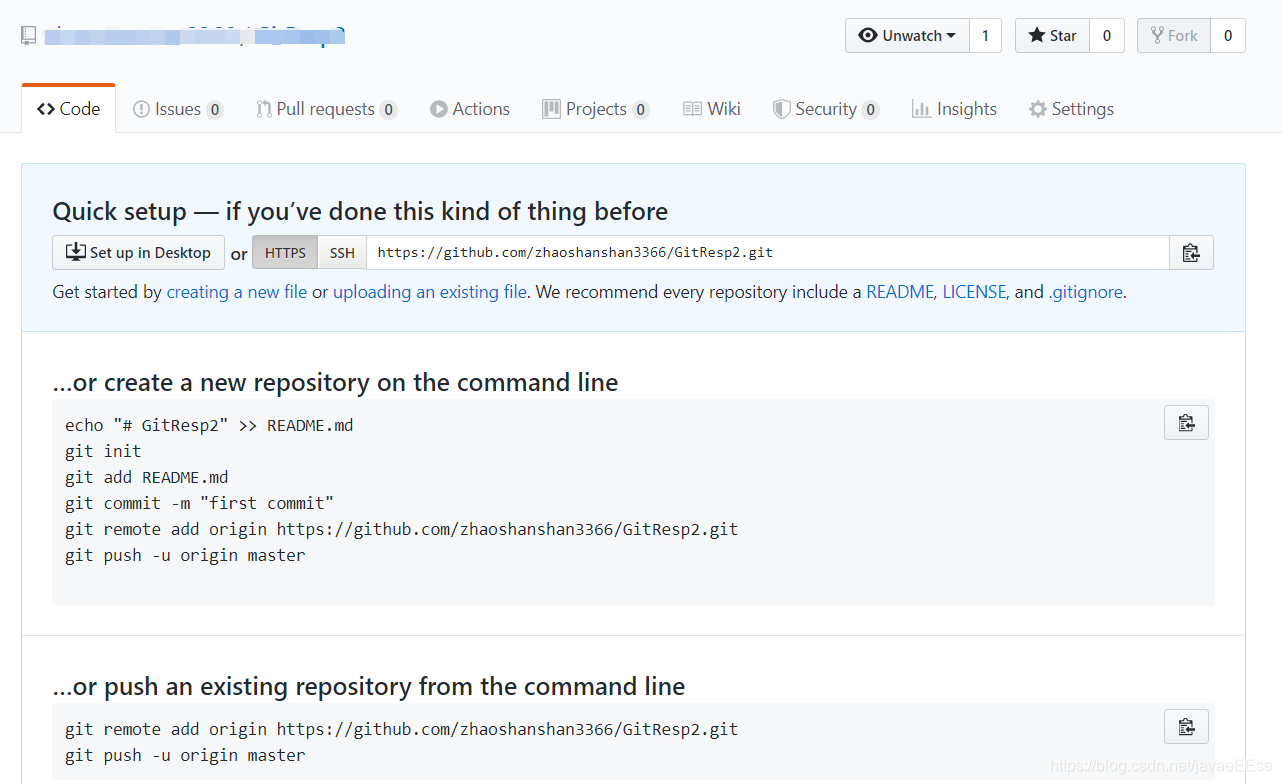
Task: Click the echo "# GitResp2" command line
Action: pyautogui.click(x=209, y=425)
